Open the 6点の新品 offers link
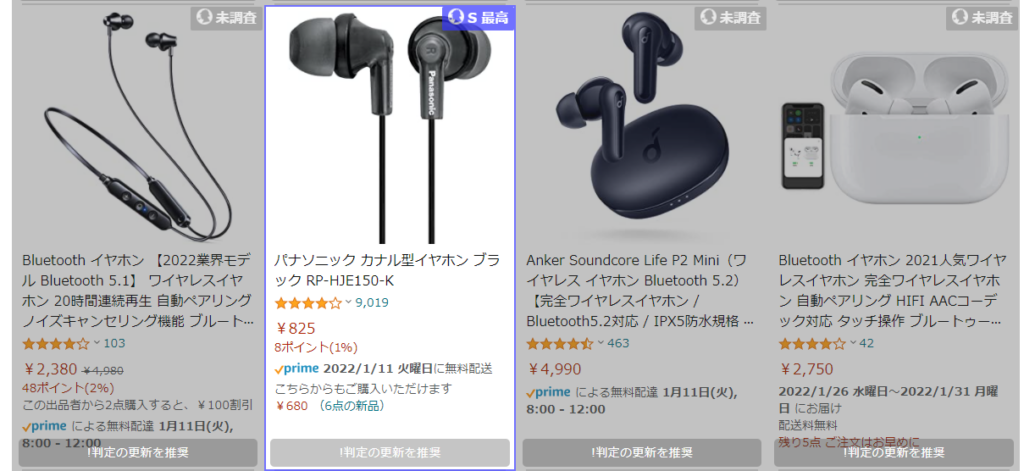The image size is (1024, 471). (349, 406)
